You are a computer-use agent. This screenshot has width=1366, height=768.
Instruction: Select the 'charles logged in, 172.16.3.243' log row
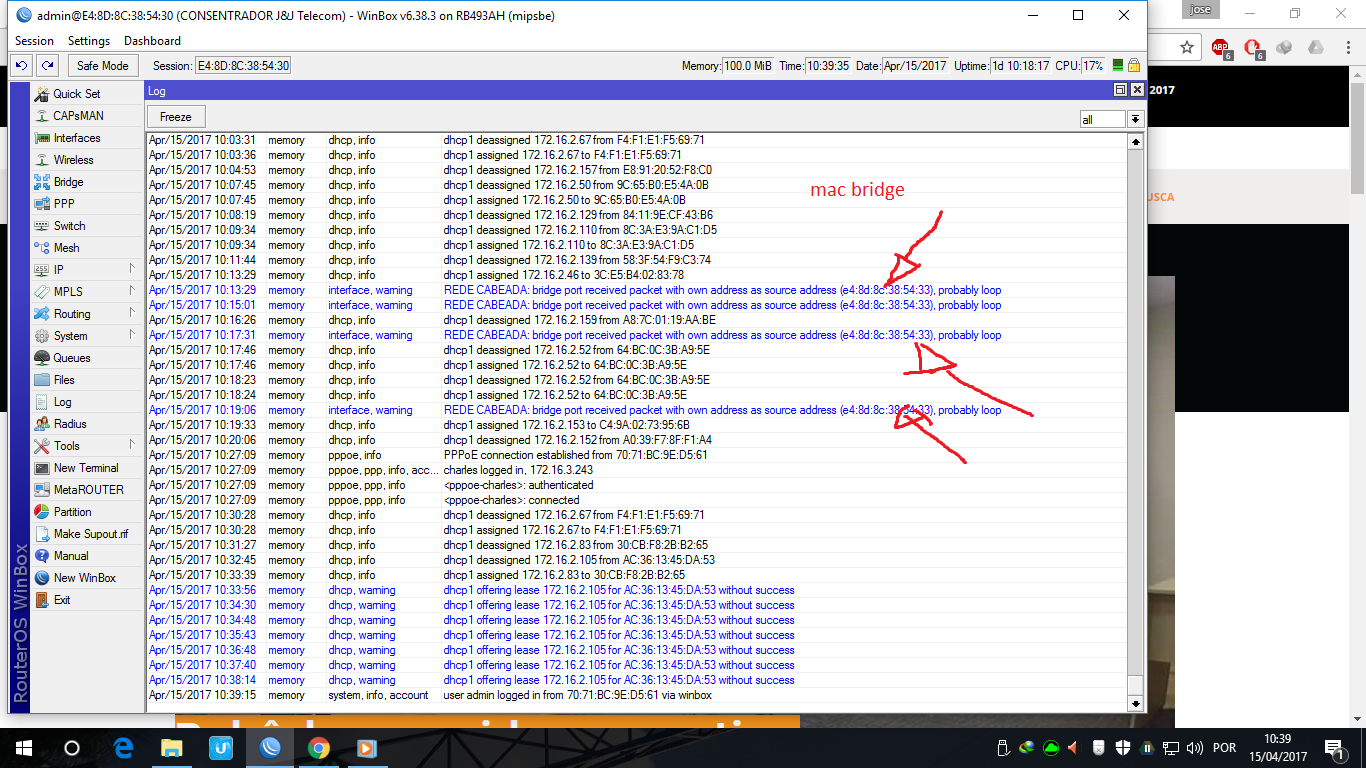[636, 470]
